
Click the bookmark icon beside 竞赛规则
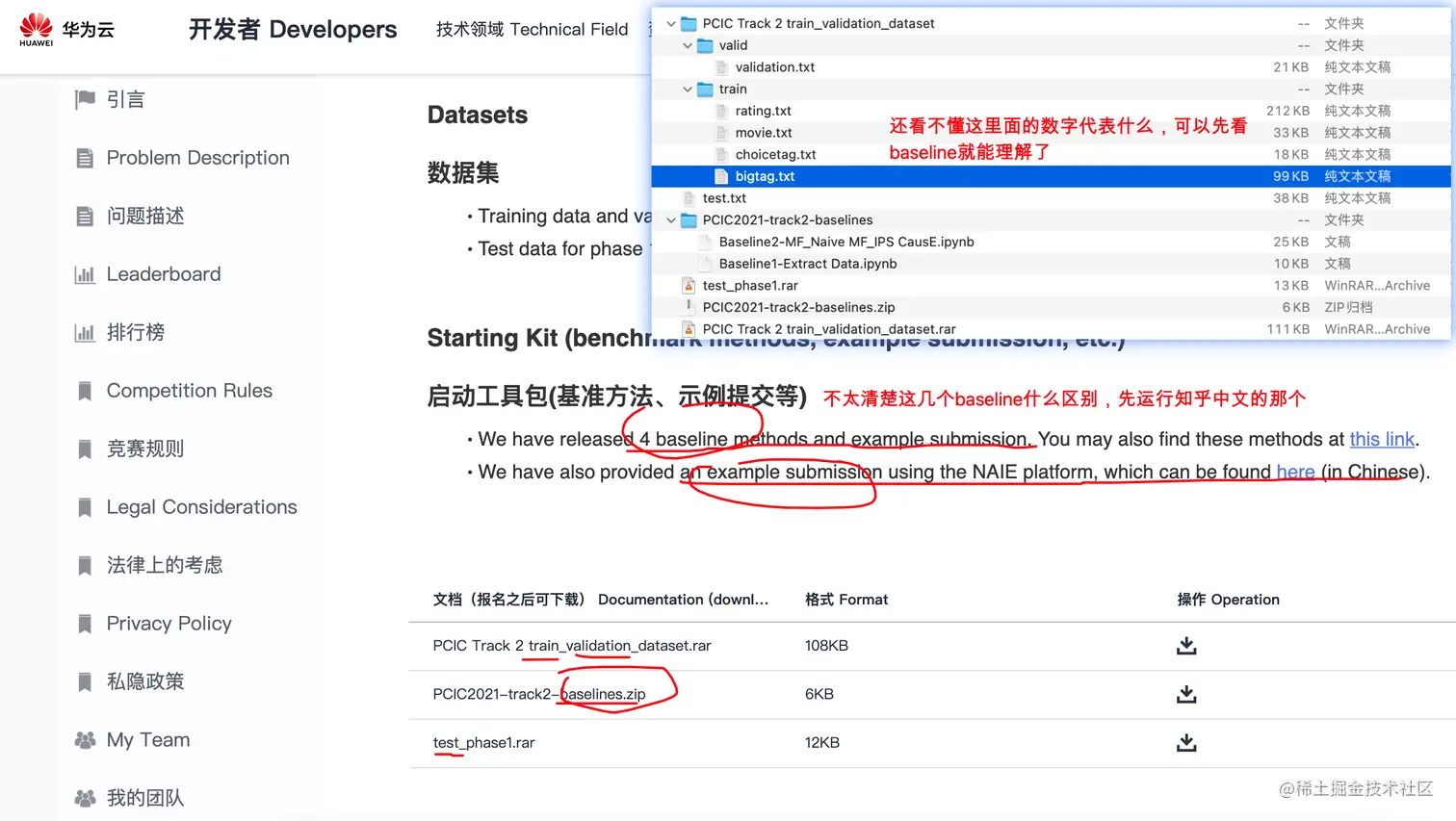click(x=85, y=449)
